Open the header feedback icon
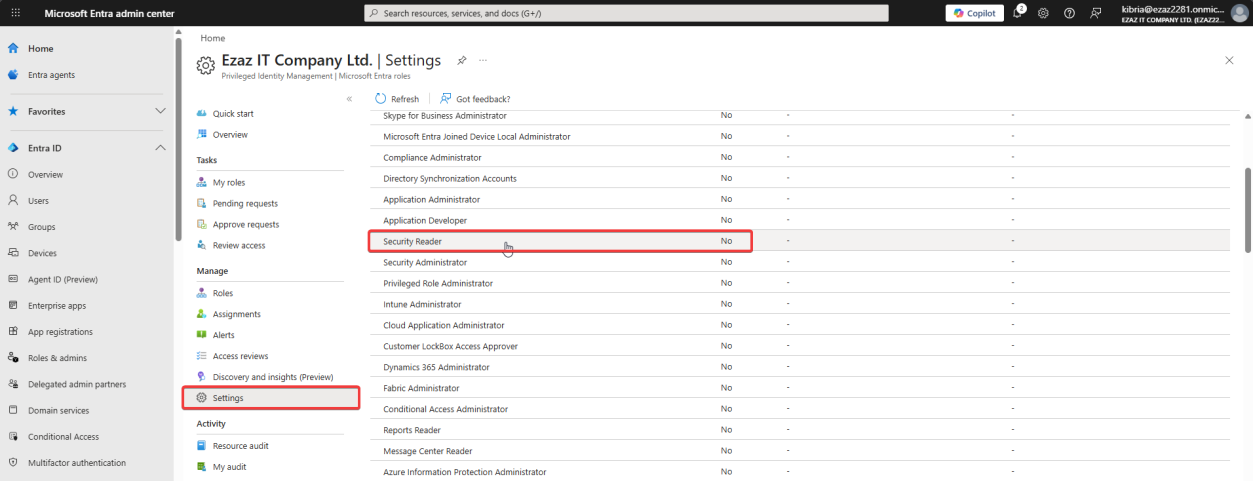 (x=1096, y=13)
